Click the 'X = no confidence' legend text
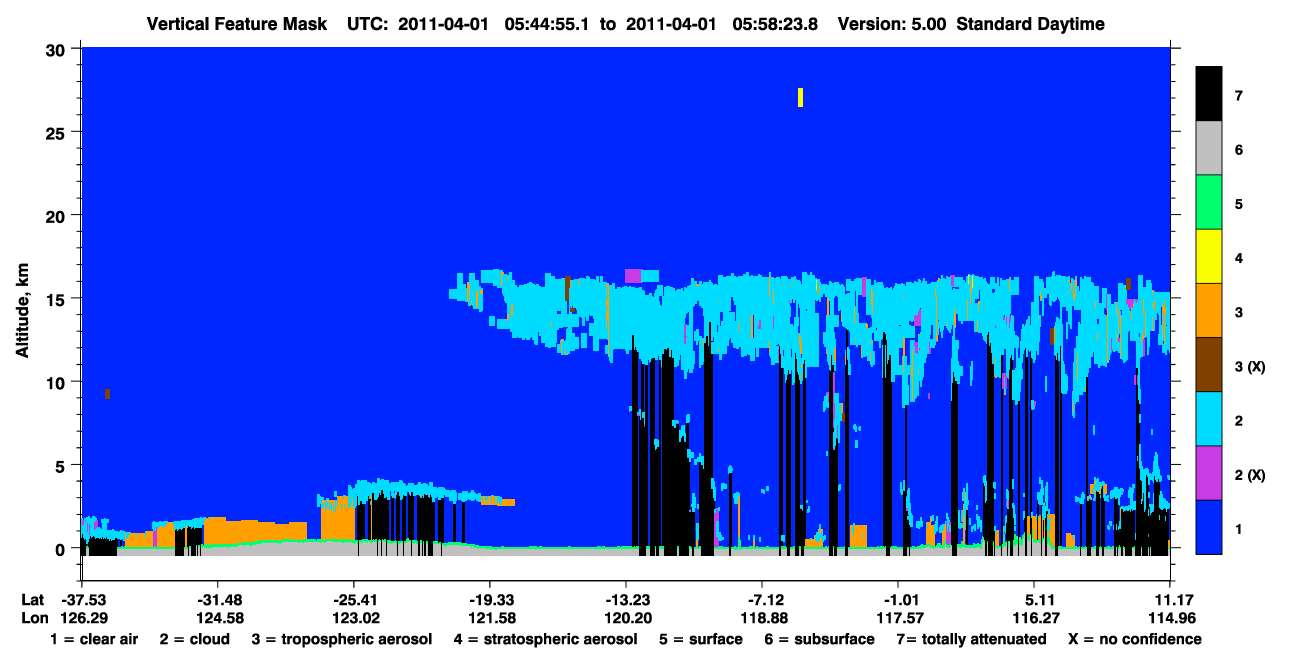This screenshot has height=667, width=1300. point(1135,639)
